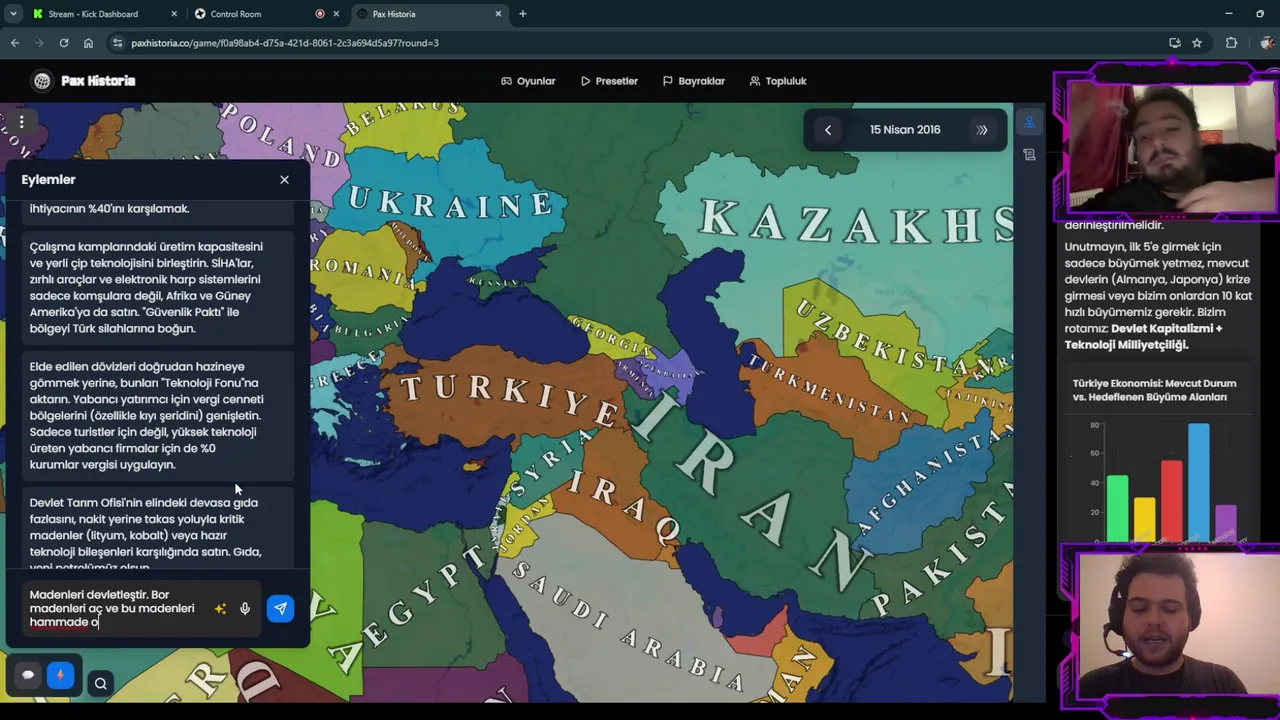Viewport: 1280px width, 720px height.
Task: Go to browser home page
Action: tap(88, 43)
